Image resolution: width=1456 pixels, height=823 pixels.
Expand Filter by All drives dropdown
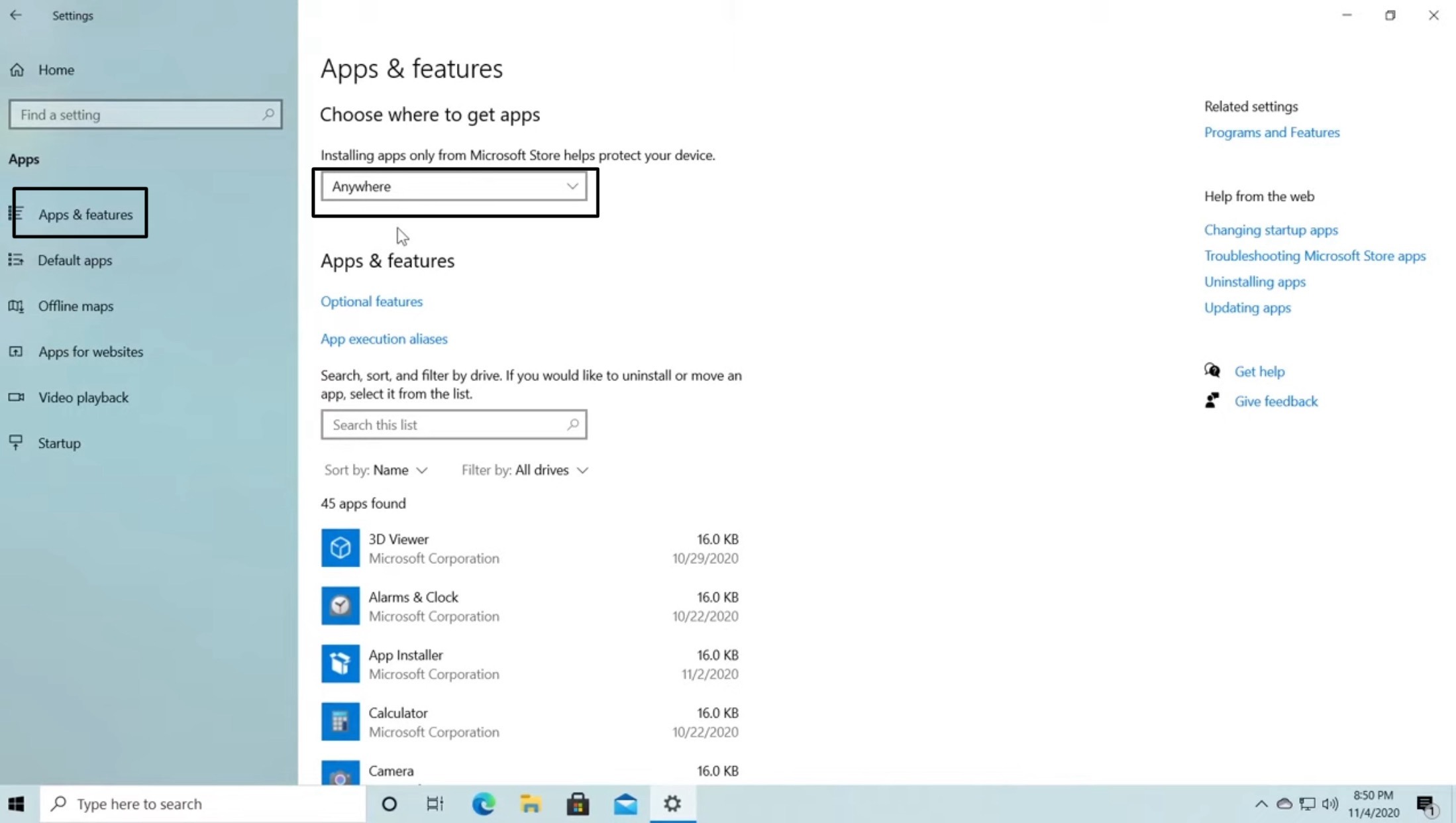[525, 470]
